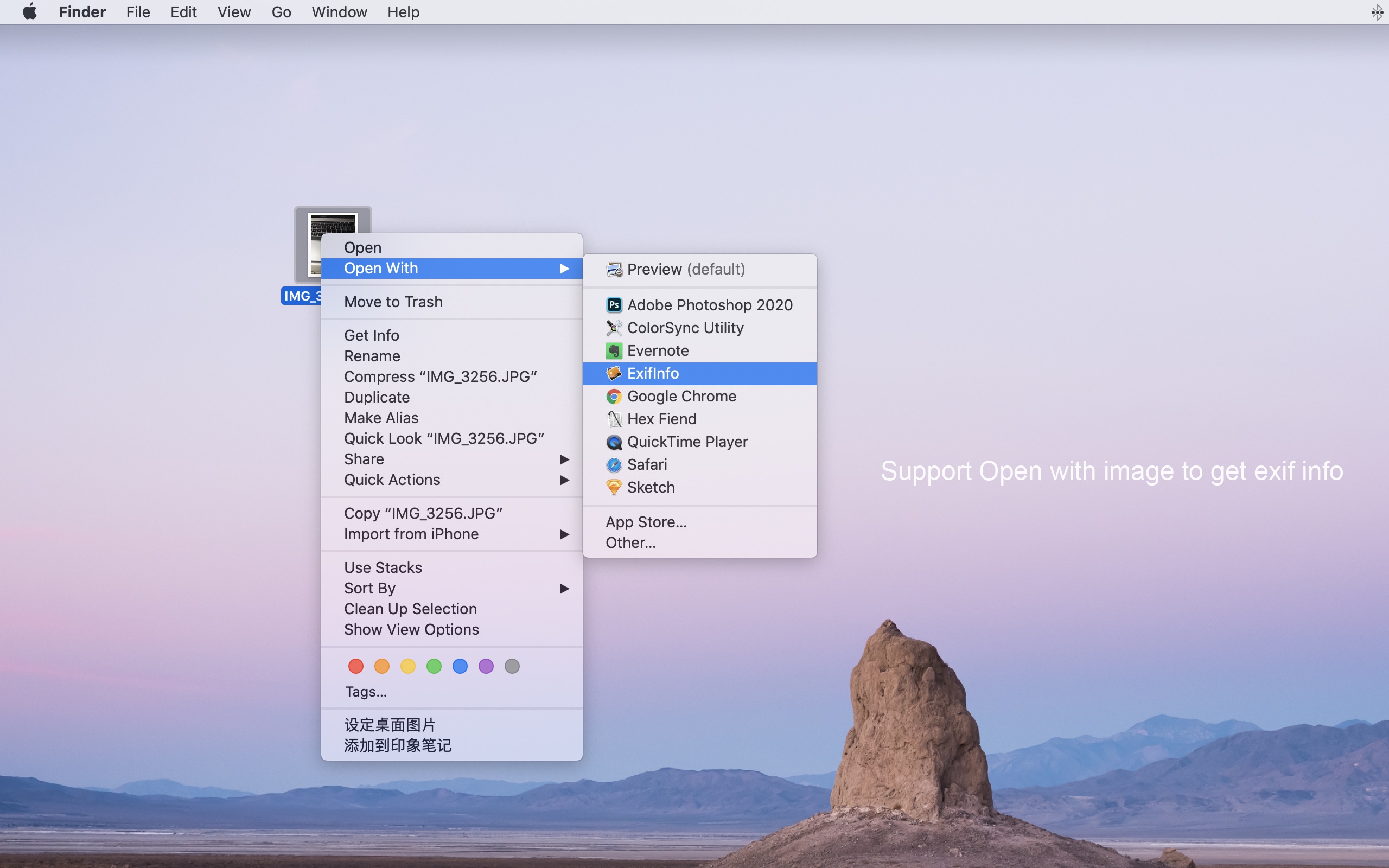
Task: Expand the Sort By submenu arrow
Action: pyautogui.click(x=564, y=589)
